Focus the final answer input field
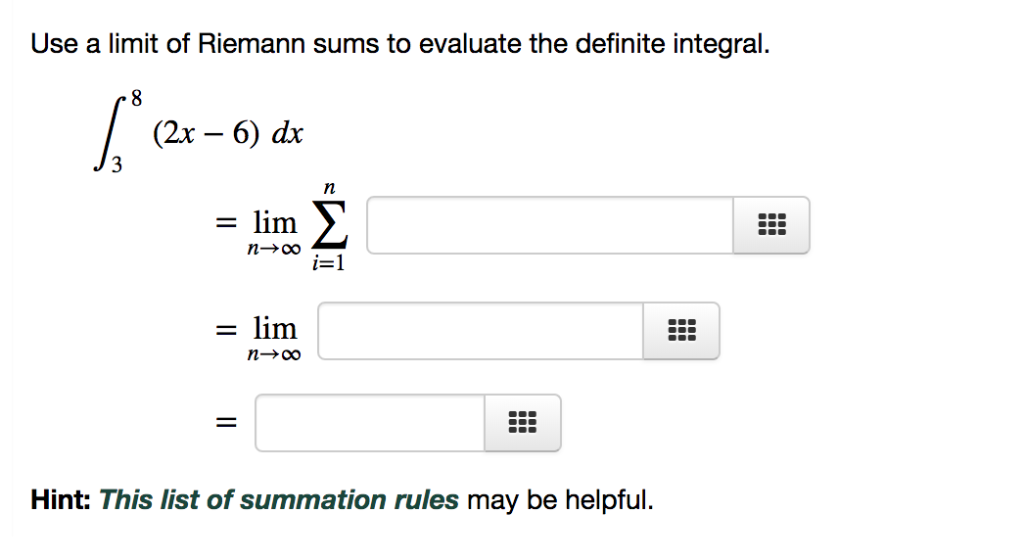The height and width of the screenshot is (560, 1024). pyautogui.click(x=370, y=422)
